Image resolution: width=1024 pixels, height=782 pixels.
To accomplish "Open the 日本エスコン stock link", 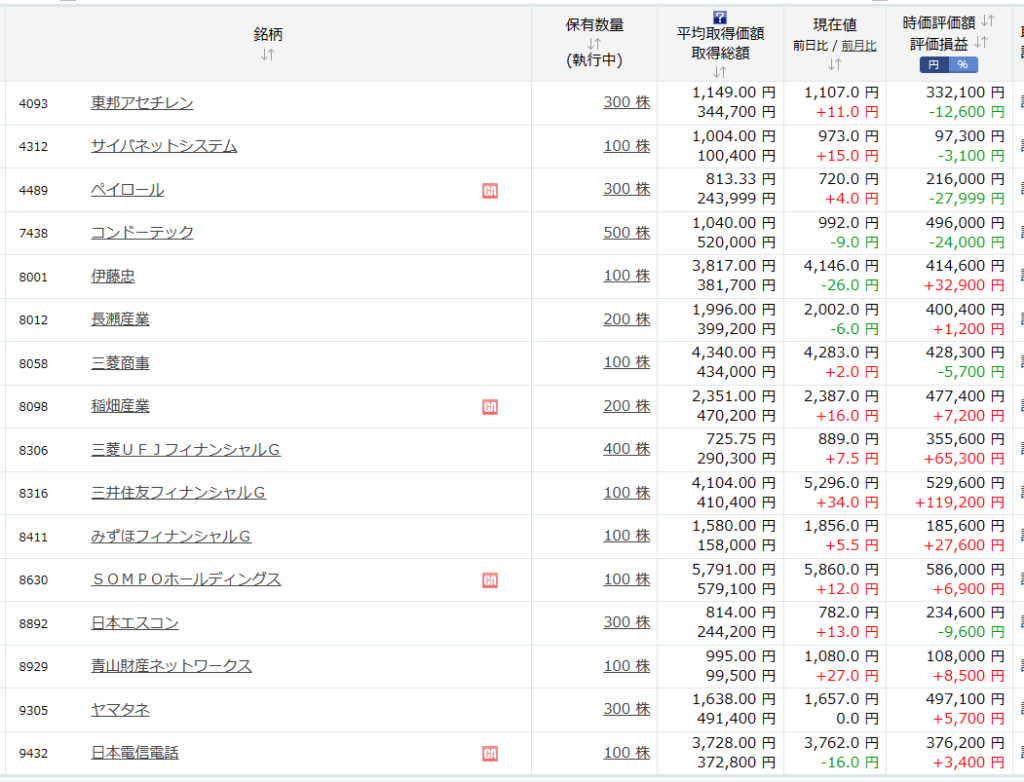I will 135,623.
